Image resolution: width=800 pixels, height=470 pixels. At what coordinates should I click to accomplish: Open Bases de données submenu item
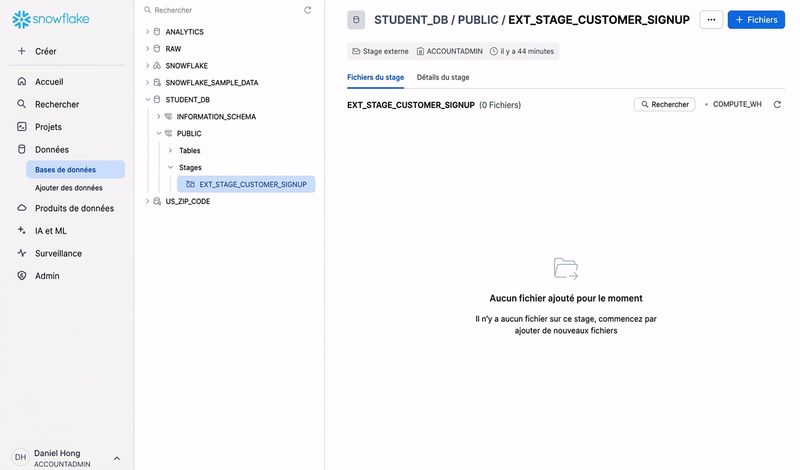point(76,169)
